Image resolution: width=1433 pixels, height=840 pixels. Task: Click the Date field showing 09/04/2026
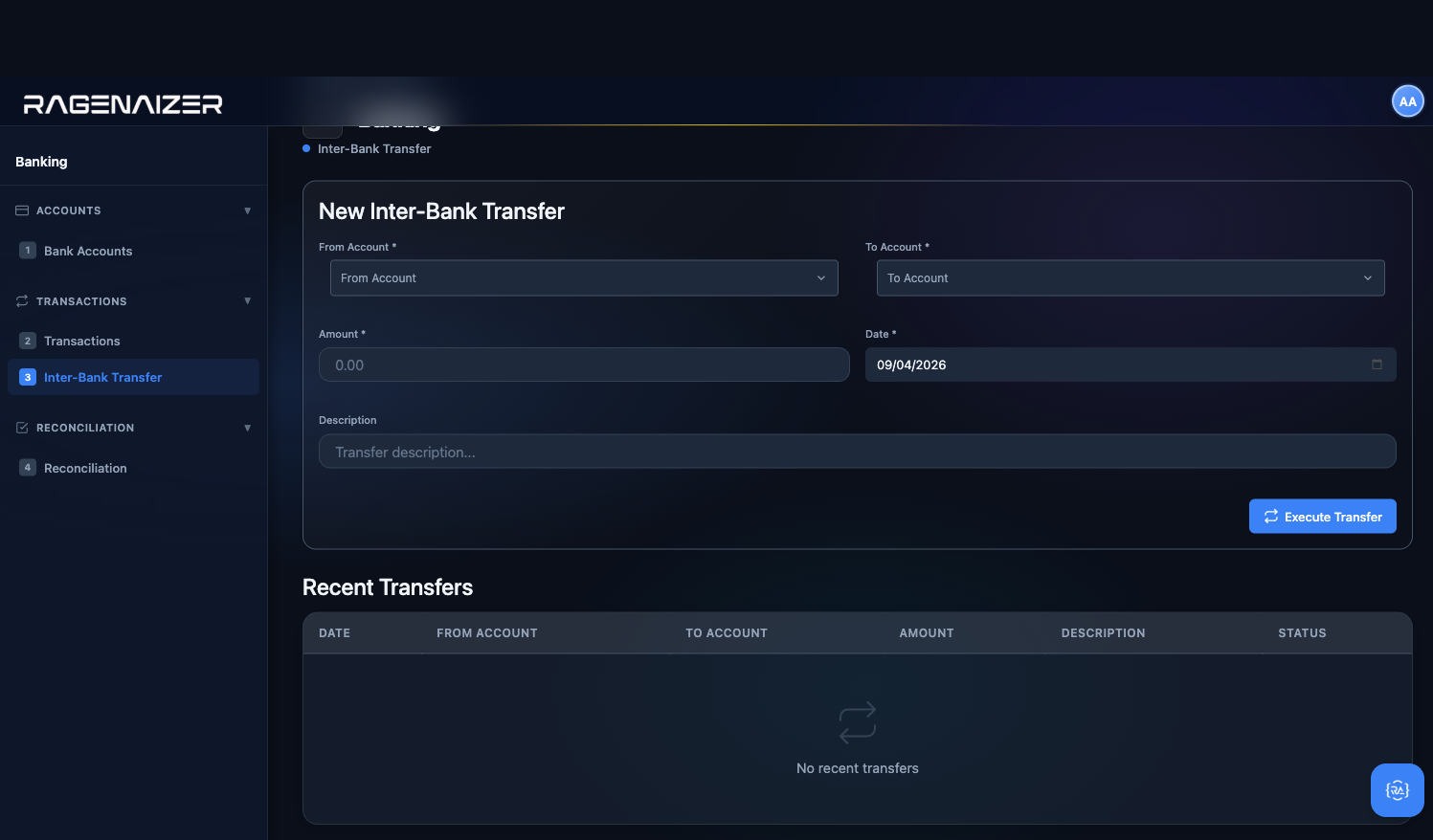coord(1131,365)
